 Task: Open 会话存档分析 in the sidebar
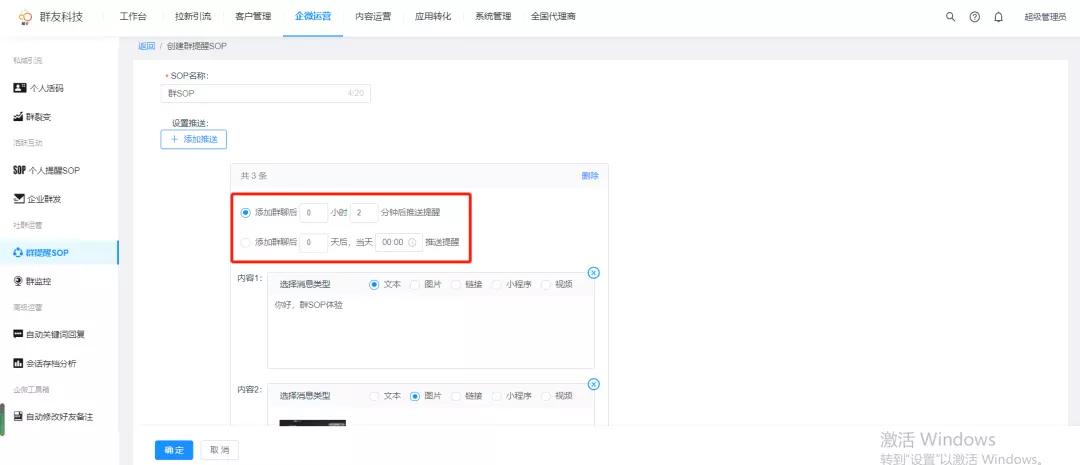[x=52, y=363]
